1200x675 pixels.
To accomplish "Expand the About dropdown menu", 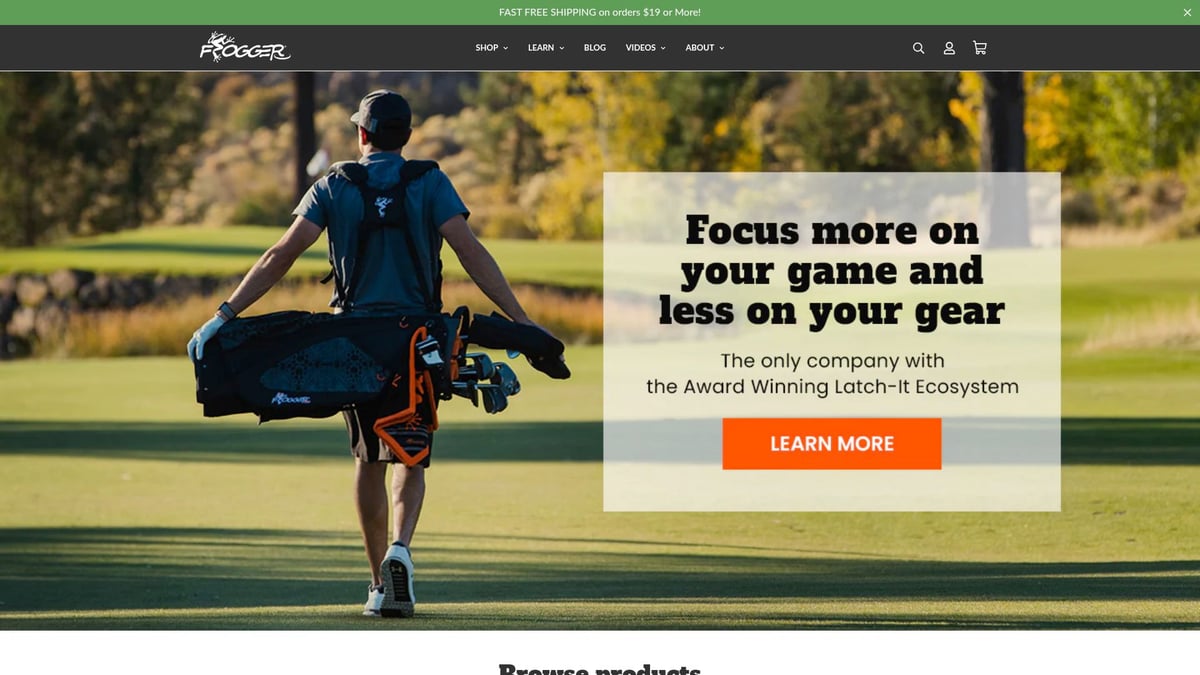I will pos(705,48).
